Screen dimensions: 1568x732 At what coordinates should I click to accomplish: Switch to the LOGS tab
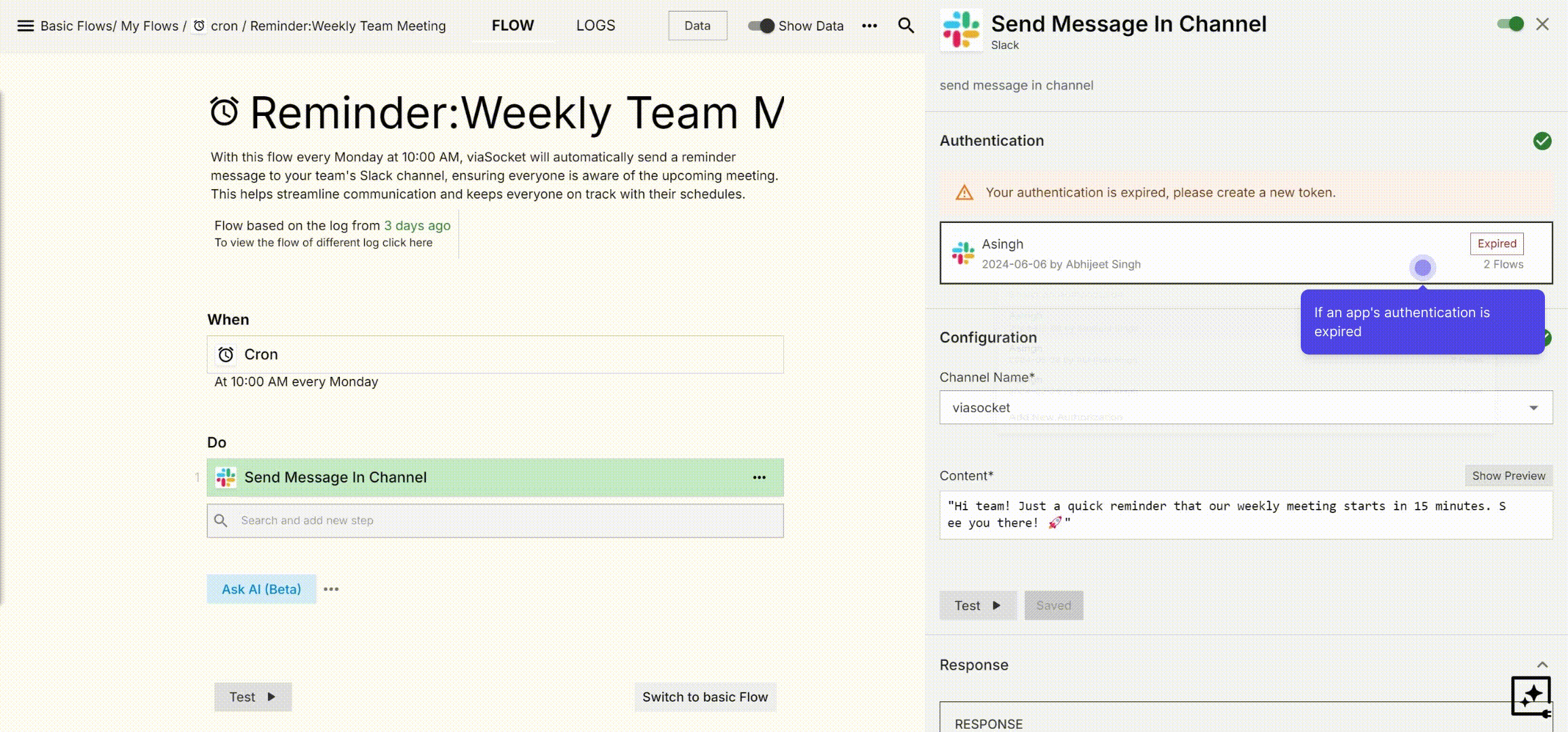pos(595,26)
